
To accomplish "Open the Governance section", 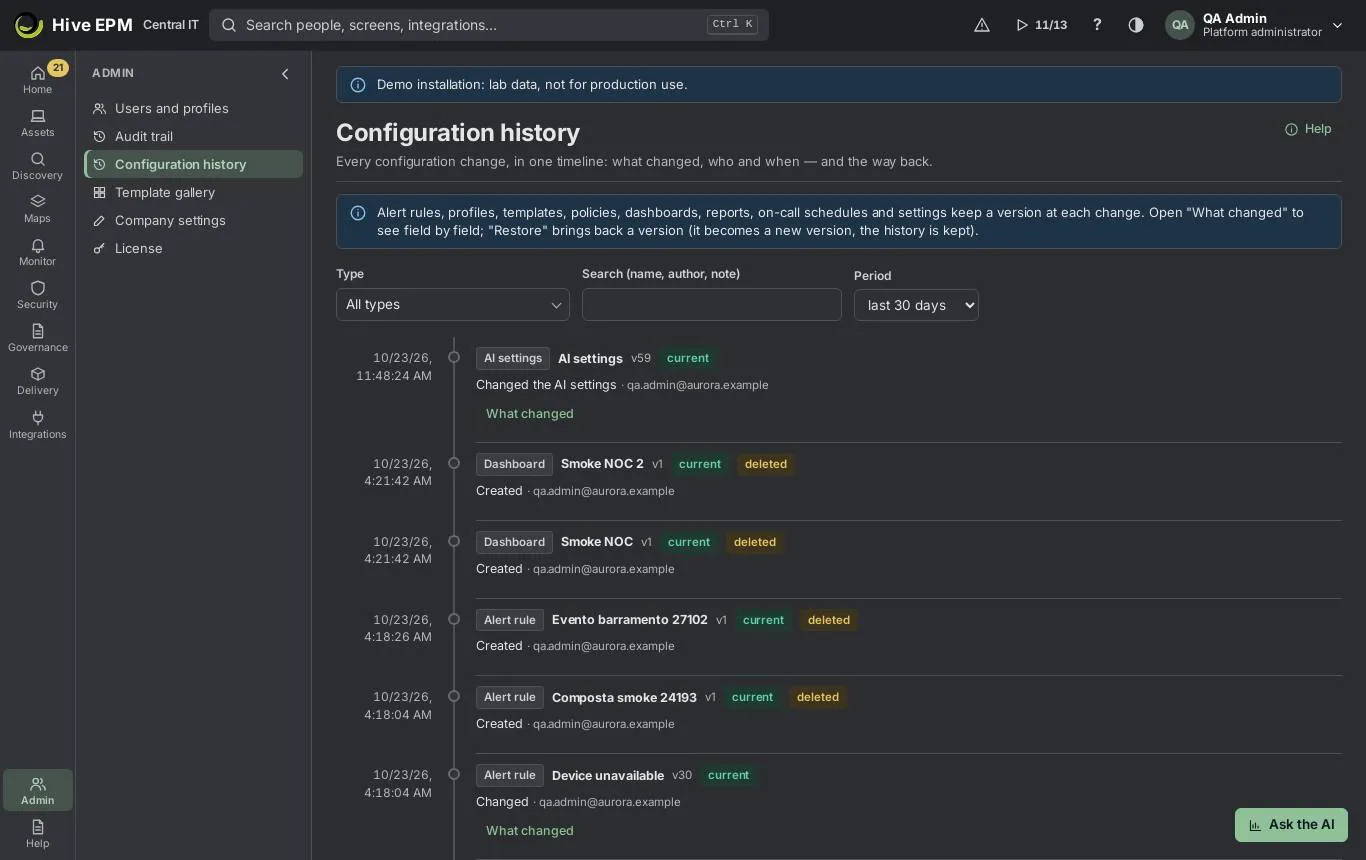I will [37, 338].
